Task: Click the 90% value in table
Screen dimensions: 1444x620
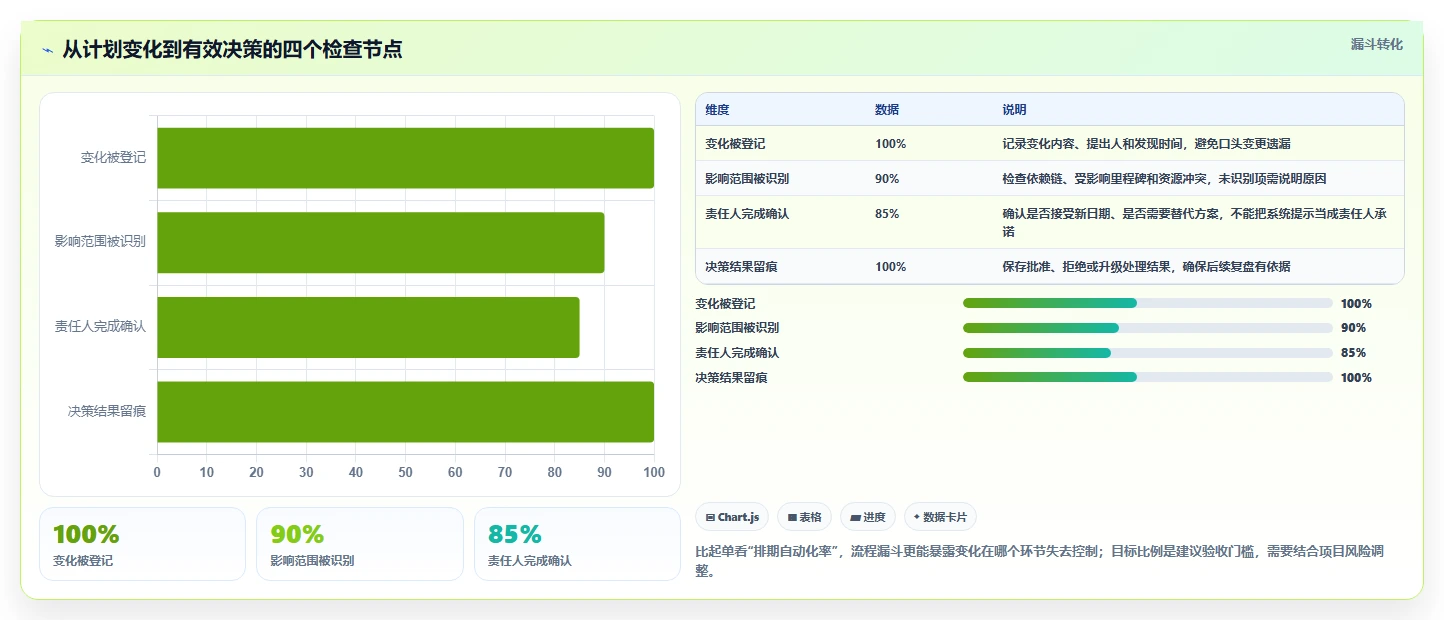Action: pos(887,179)
